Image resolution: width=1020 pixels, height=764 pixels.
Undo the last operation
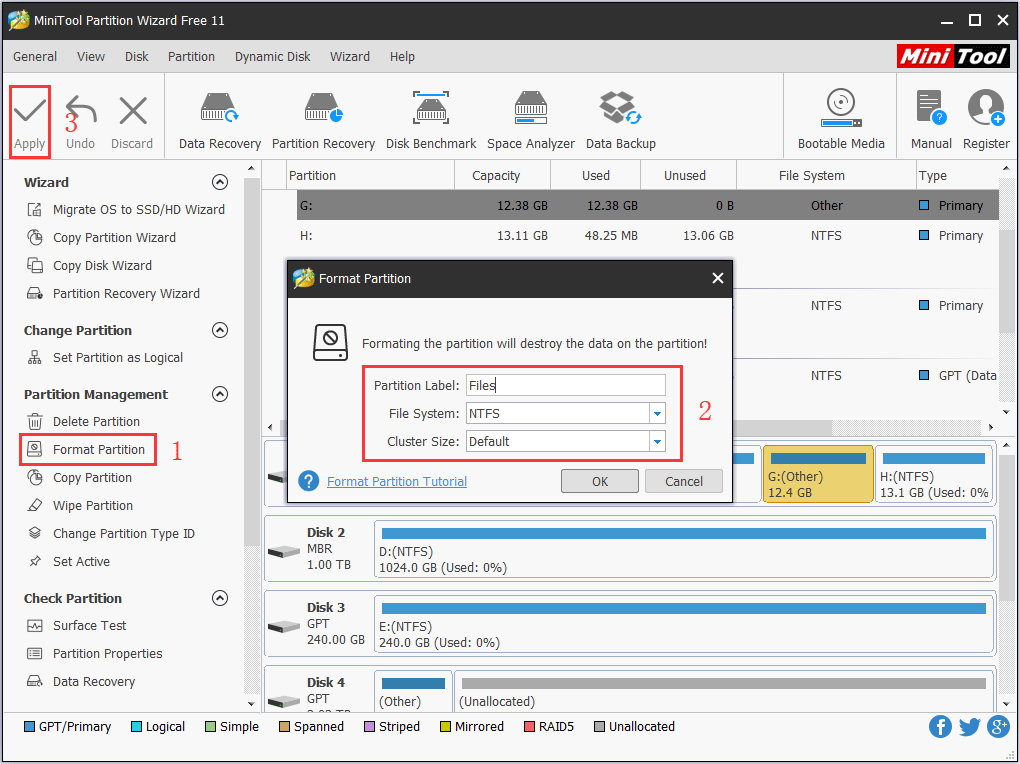coord(81,122)
